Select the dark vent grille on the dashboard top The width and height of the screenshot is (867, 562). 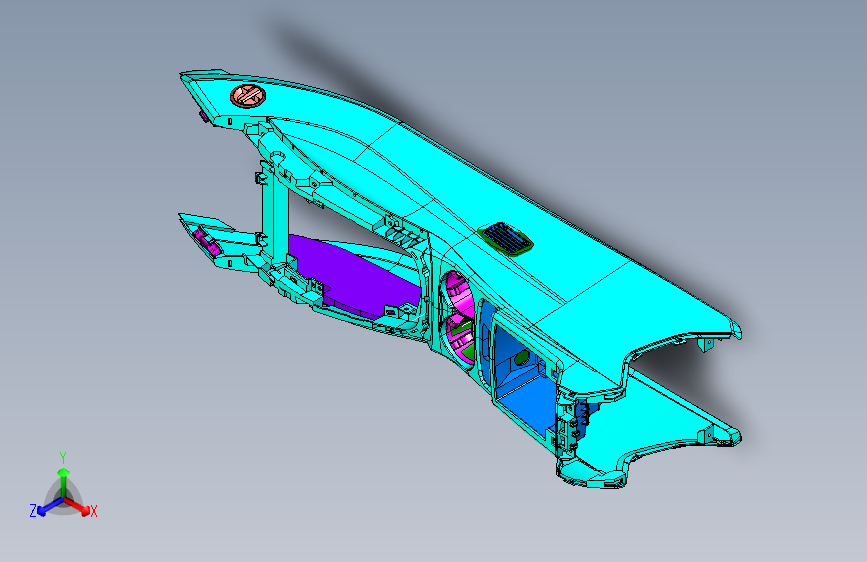[505, 240]
